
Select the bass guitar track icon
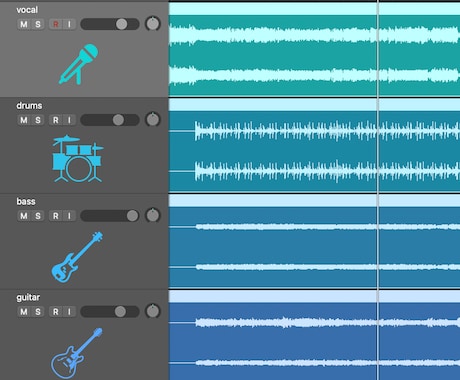tap(77, 257)
